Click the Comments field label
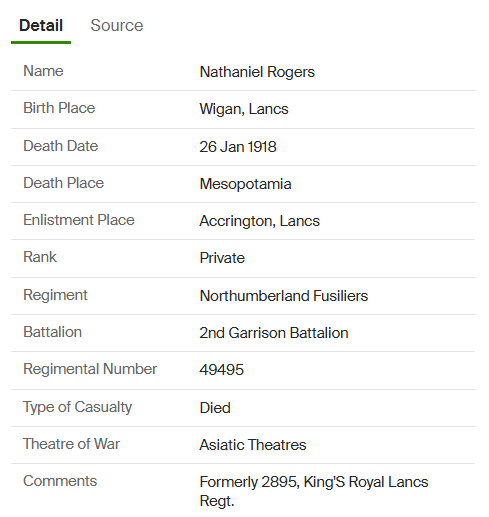489x517 pixels. point(60,481)
